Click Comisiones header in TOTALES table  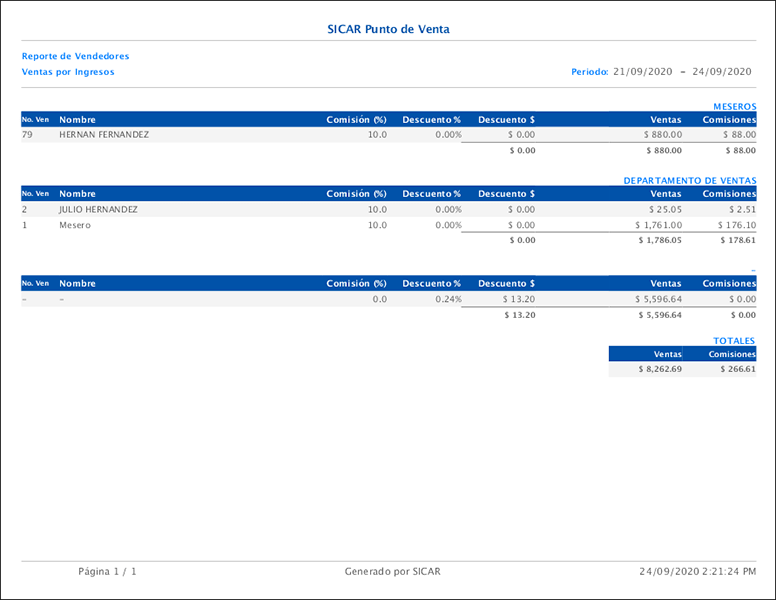pos(732,354)
